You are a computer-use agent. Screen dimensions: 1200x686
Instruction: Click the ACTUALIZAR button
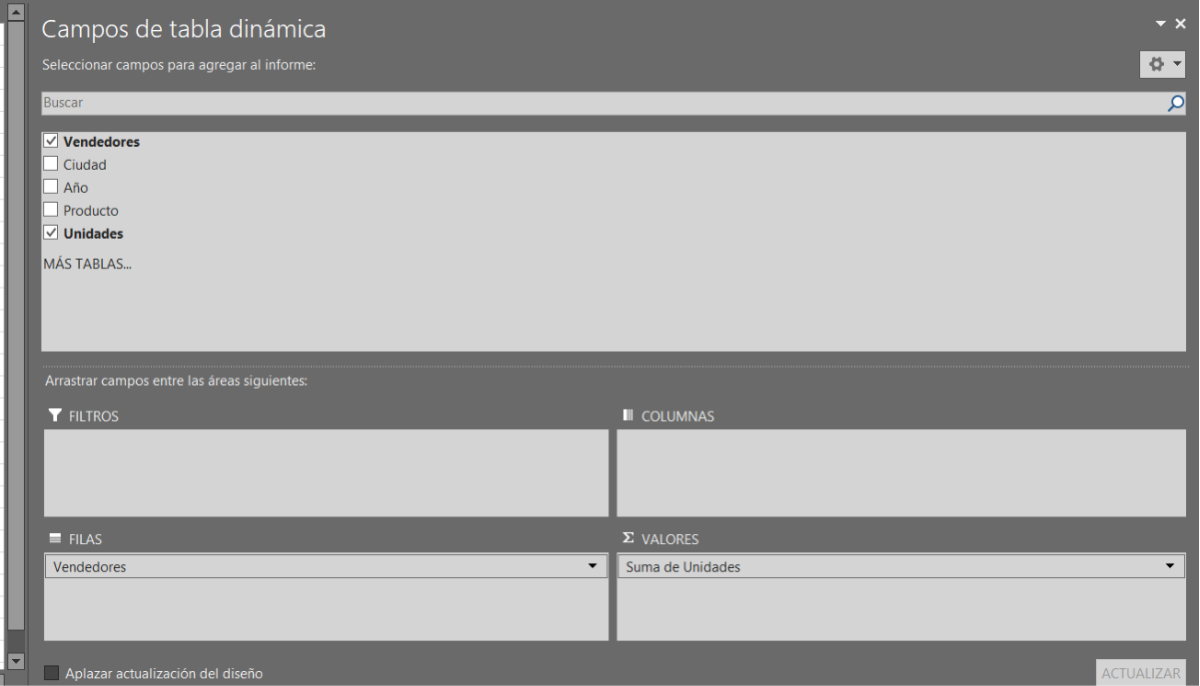point(1140,673)
